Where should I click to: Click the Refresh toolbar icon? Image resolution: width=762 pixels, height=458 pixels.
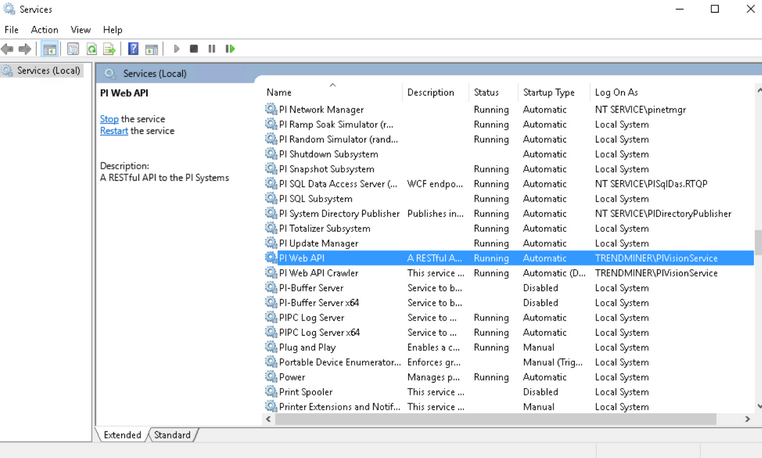click(91, 49)
